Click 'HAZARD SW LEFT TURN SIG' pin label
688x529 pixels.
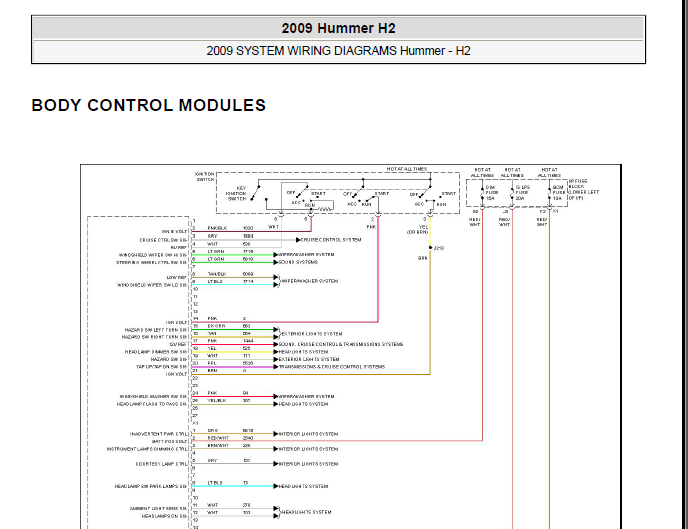tap(156, 330)
